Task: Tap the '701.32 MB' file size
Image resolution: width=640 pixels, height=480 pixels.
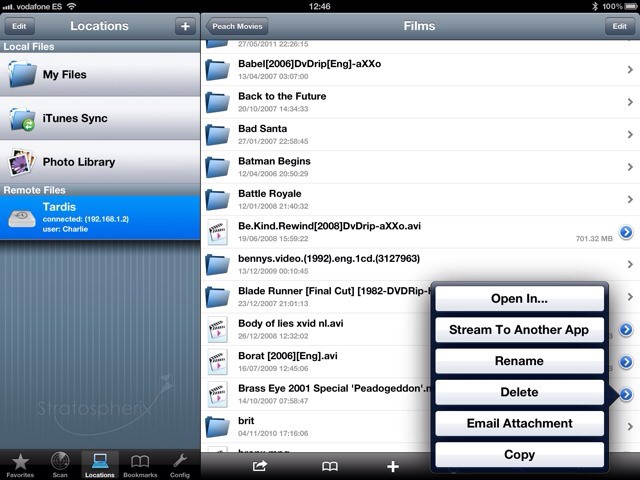Action: tap(594, 239)
